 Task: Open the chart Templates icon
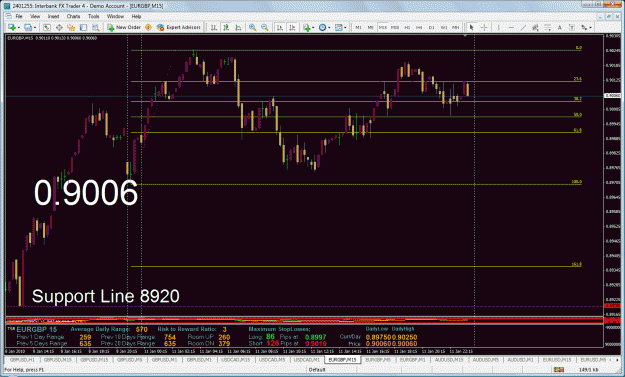coord(338,27)
